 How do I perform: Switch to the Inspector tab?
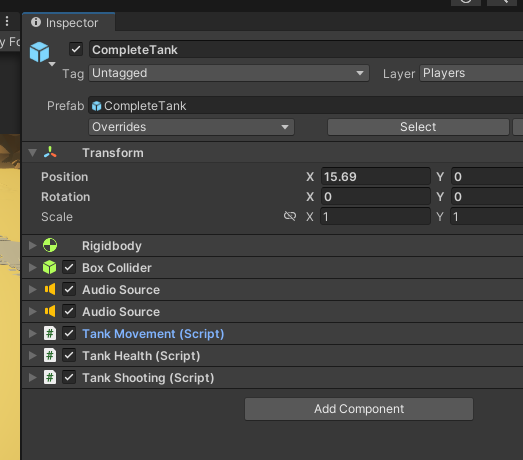point(69,22)
